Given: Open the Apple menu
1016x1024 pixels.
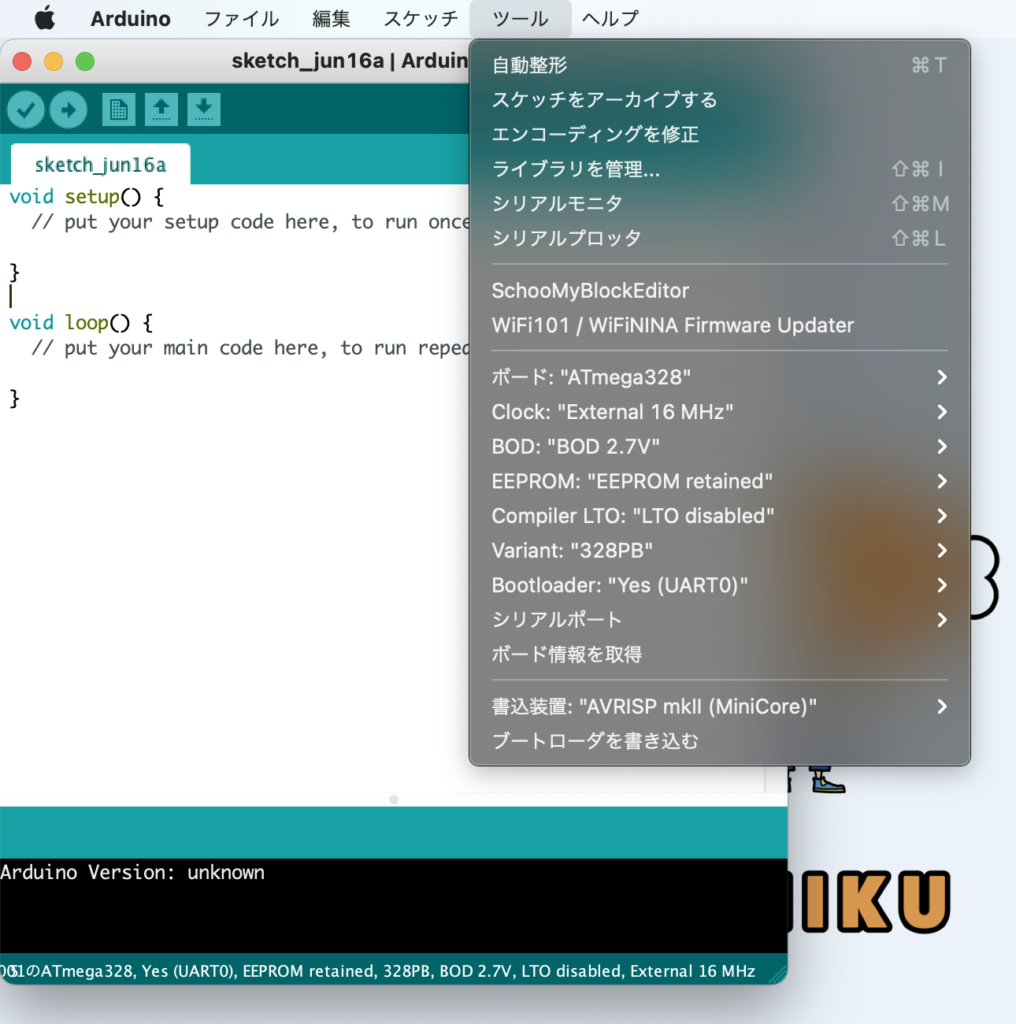Looking at the screenshot, I should tap(44, 18).
